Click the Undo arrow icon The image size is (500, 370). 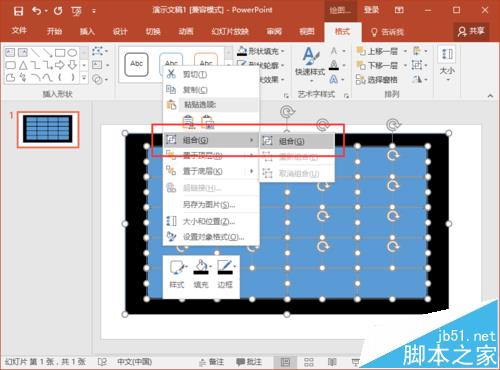point(36,11)
